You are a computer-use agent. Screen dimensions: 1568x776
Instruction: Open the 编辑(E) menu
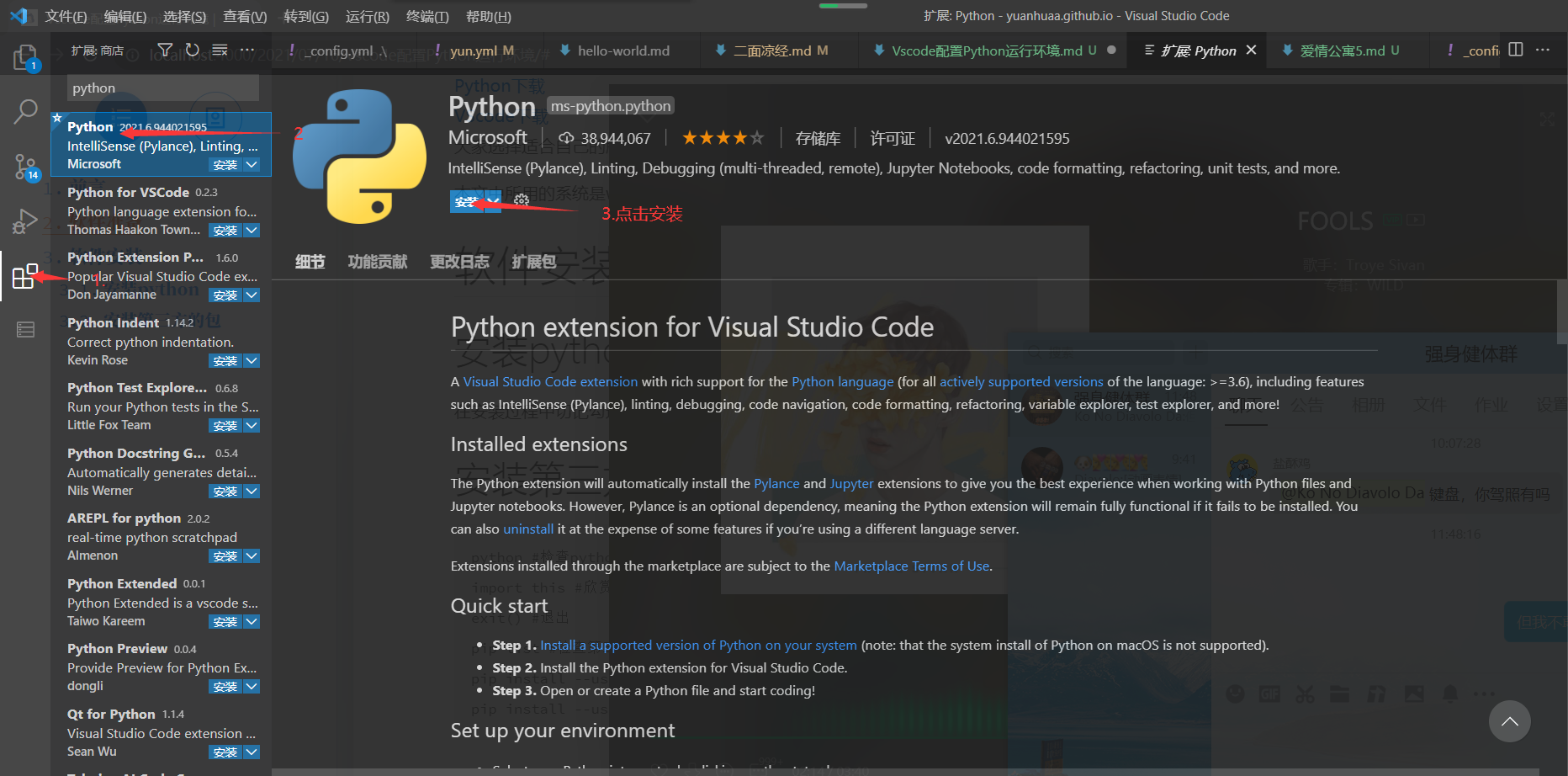click(x=125, y=16)
